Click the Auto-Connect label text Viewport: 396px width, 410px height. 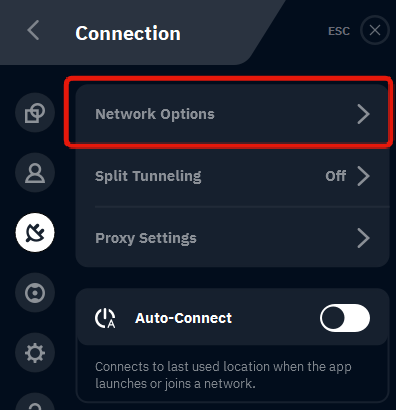pyautogui.click(x=183, y=318)
